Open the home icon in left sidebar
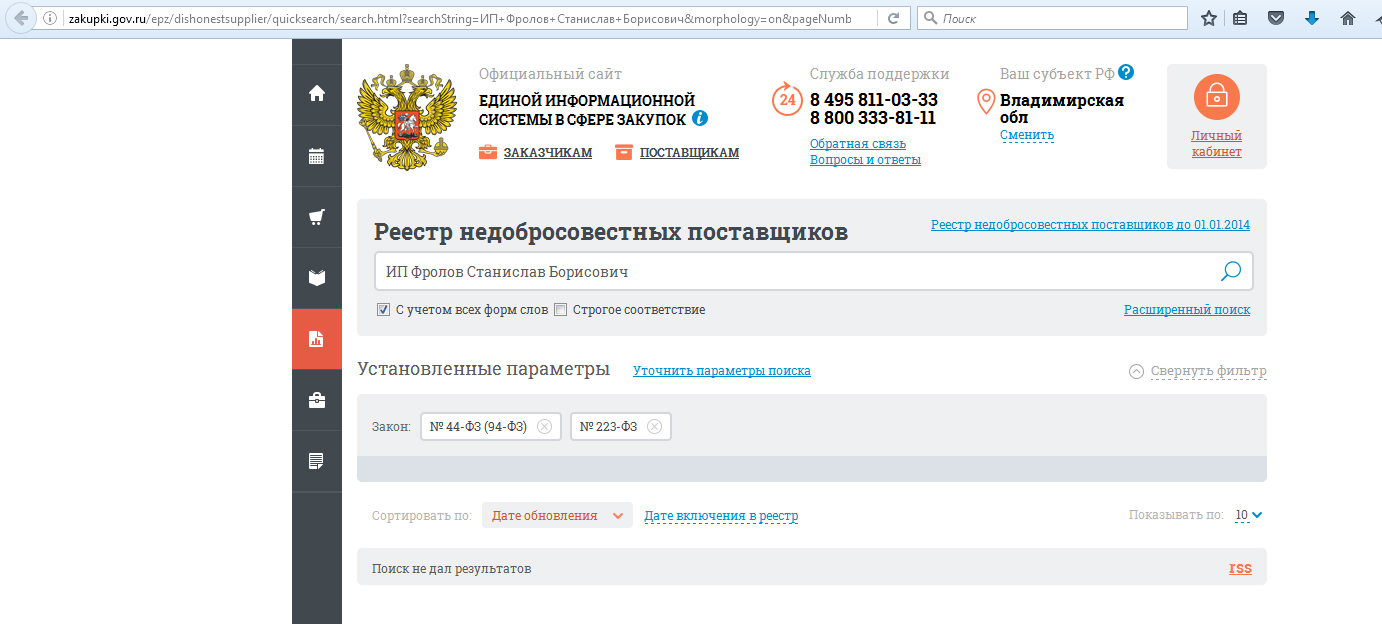Screen dimensions: 1382x624 pyautogui.click(x=317, y=93)
